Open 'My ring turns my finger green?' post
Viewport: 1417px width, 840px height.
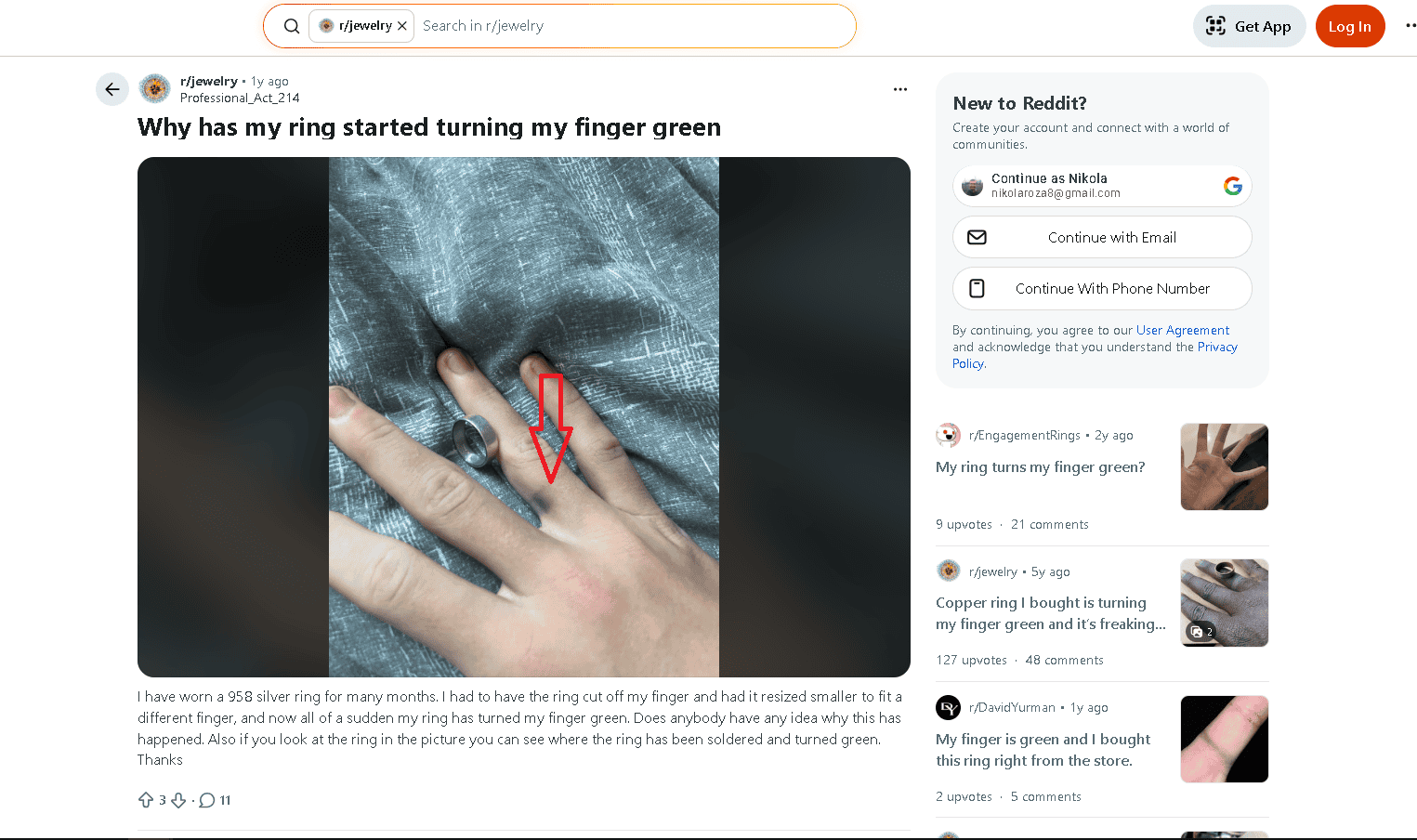click(1040, 466)
